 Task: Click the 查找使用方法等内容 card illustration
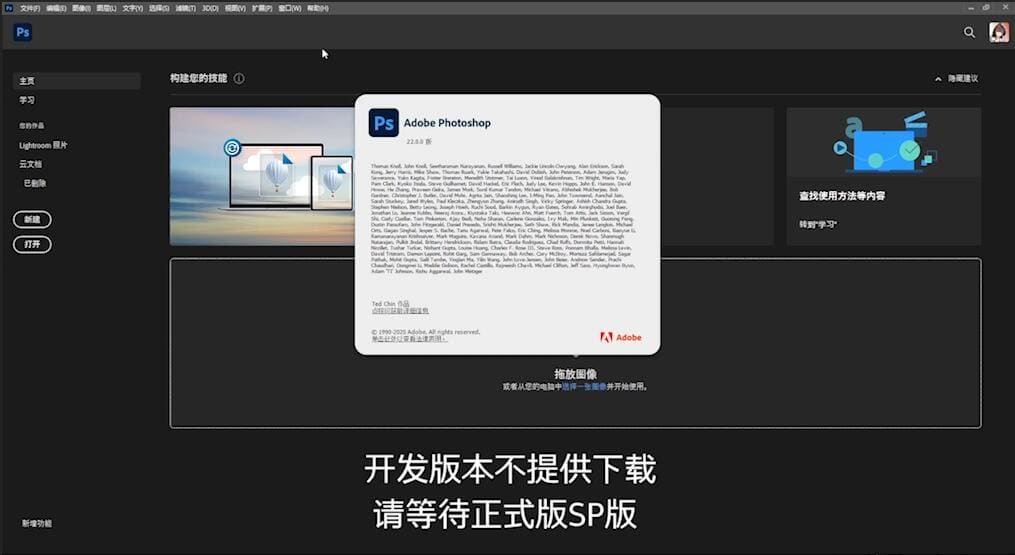[x=884, y=142]
